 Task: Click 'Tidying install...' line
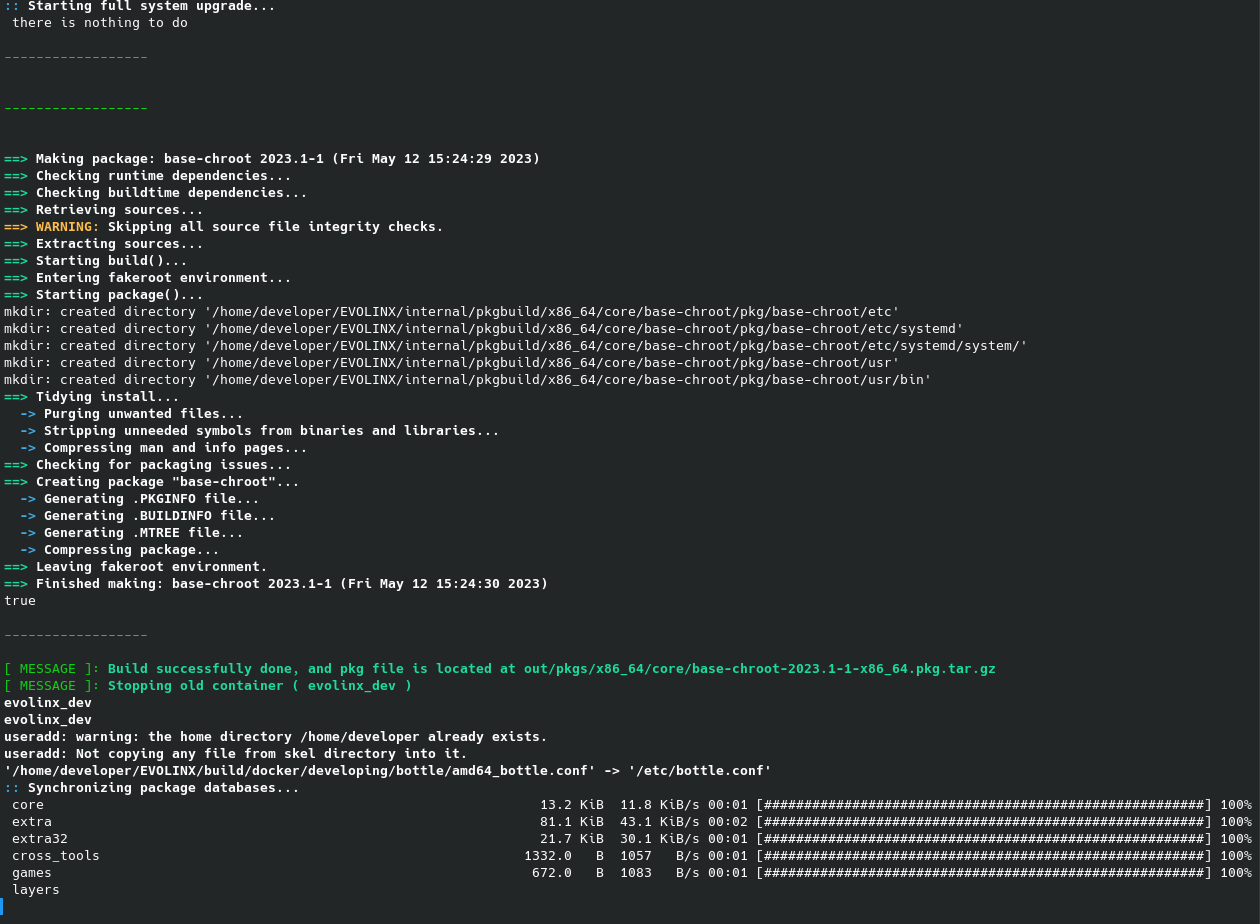click(92, 396)
